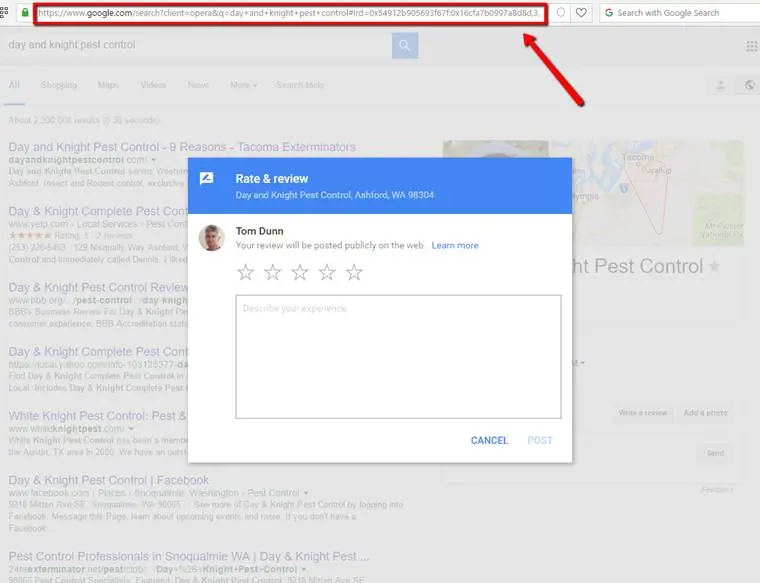
Task: Expand the More search options dropdown
Action: [x=243, y=85]
